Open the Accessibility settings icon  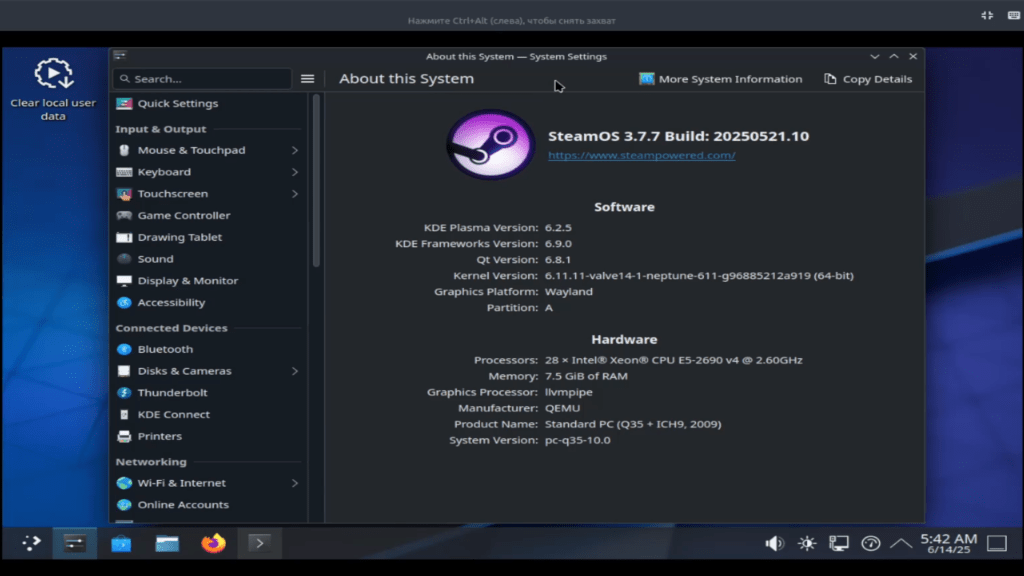(124, 303)
